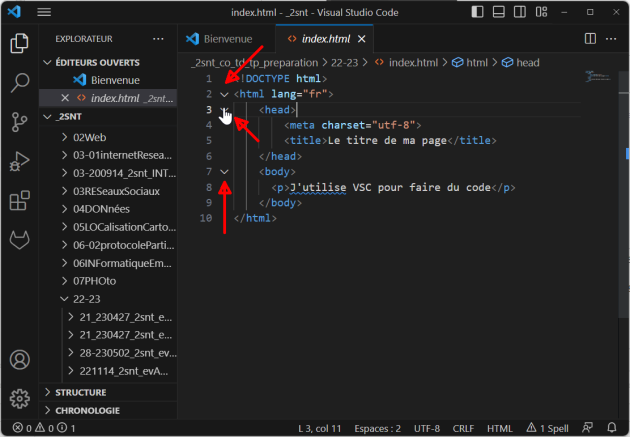Open the Manage gear icon
Viewport: 630px width, 437px height.
tap(19, 398)
